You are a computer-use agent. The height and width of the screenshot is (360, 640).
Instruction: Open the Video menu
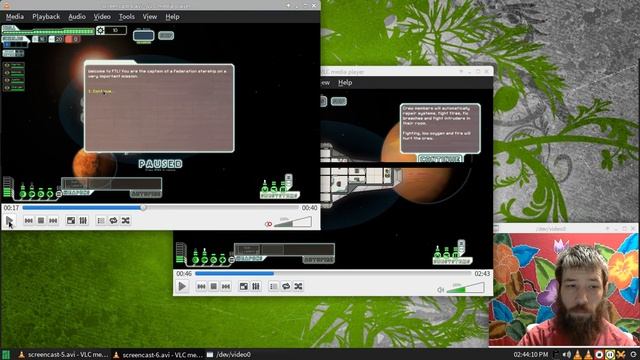point(102,17)
